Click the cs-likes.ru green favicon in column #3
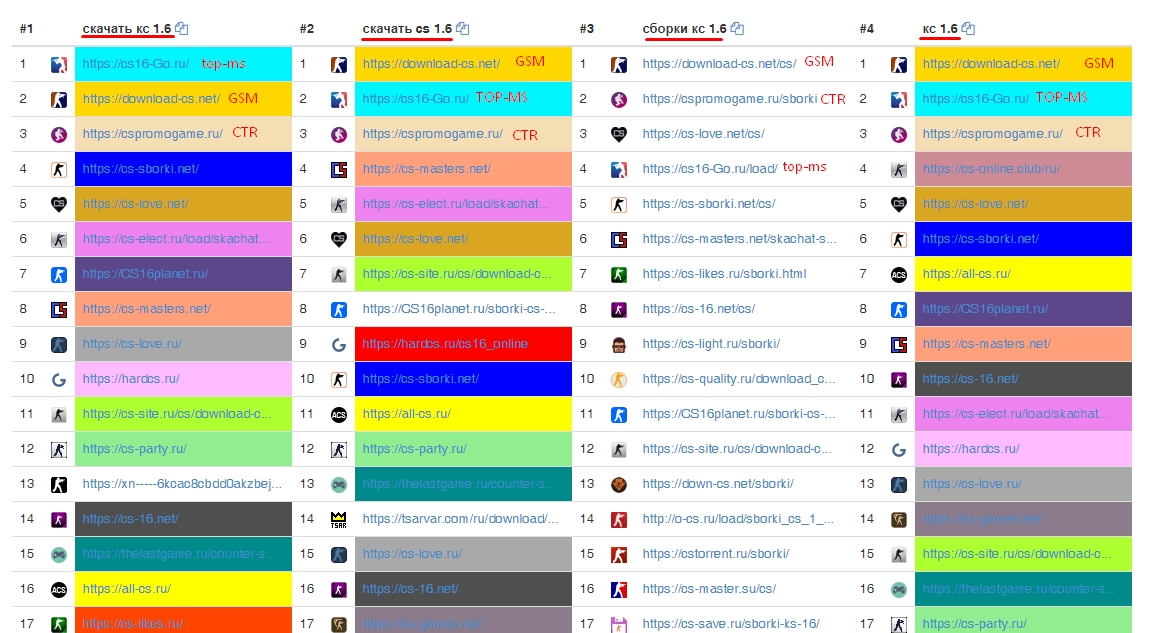 pyautogui.click(x=619, y=275)
